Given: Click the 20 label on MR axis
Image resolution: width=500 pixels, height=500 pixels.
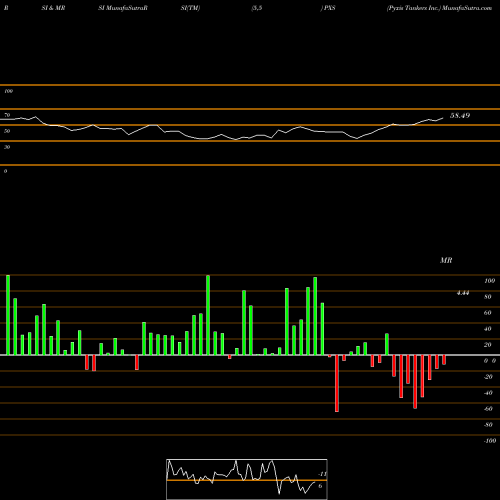Looking at the screenshot, I should pos(488,345).
